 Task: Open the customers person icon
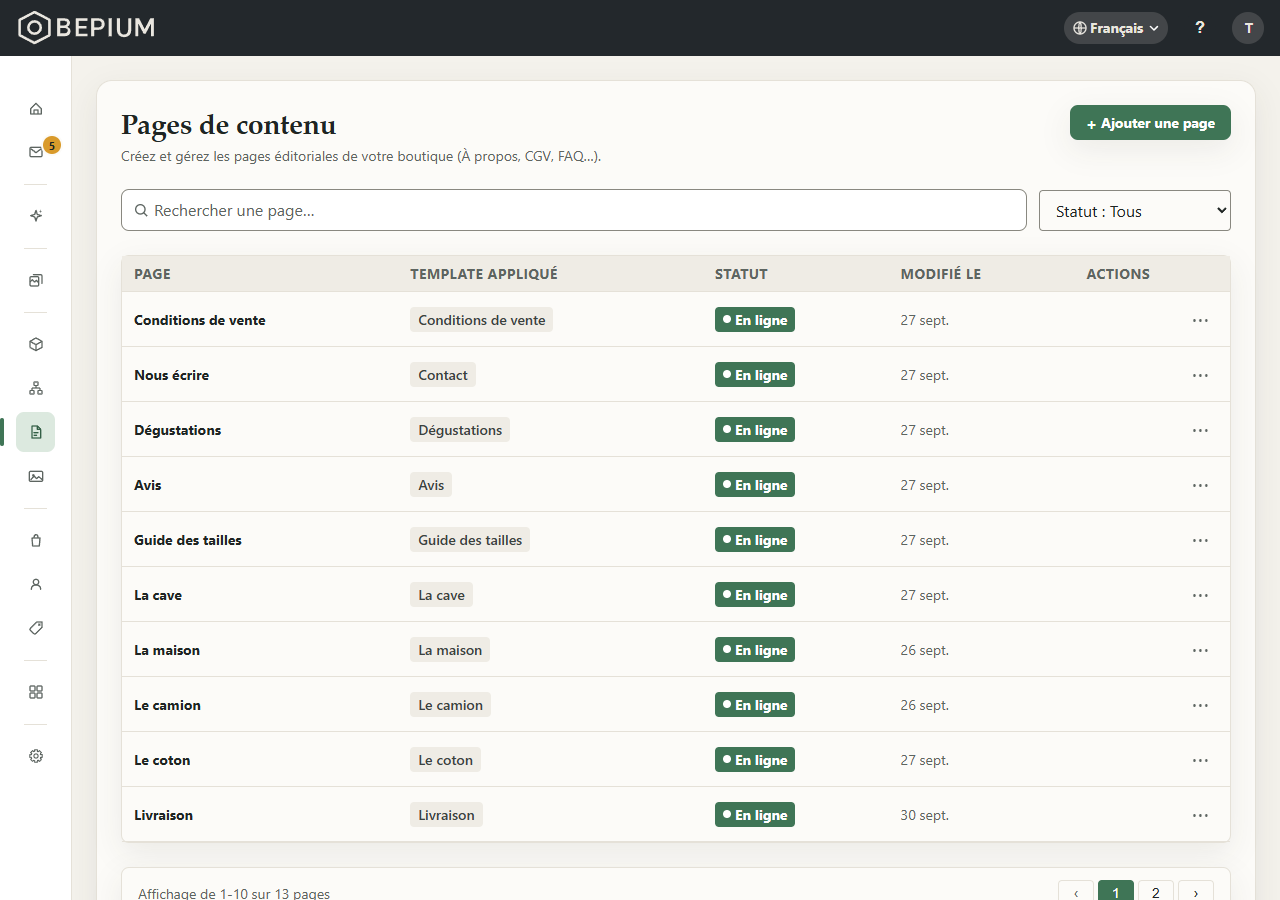36,584
